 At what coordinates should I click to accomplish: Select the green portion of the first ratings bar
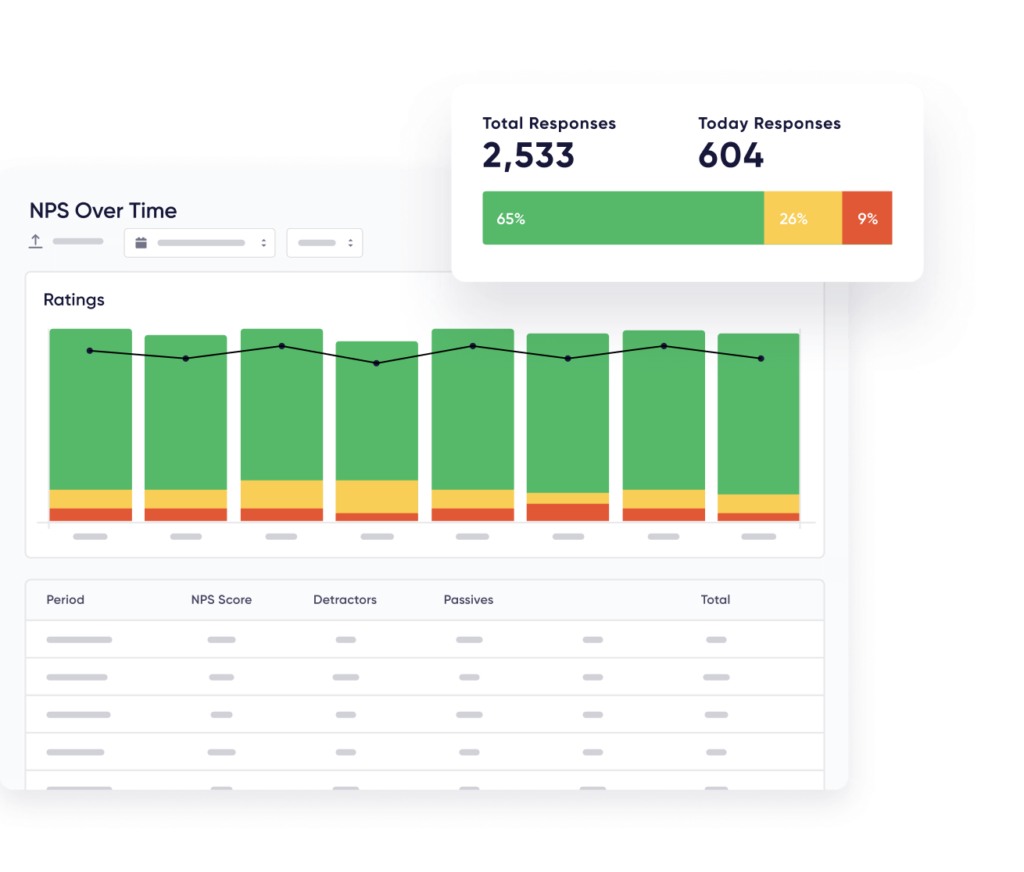90,420
